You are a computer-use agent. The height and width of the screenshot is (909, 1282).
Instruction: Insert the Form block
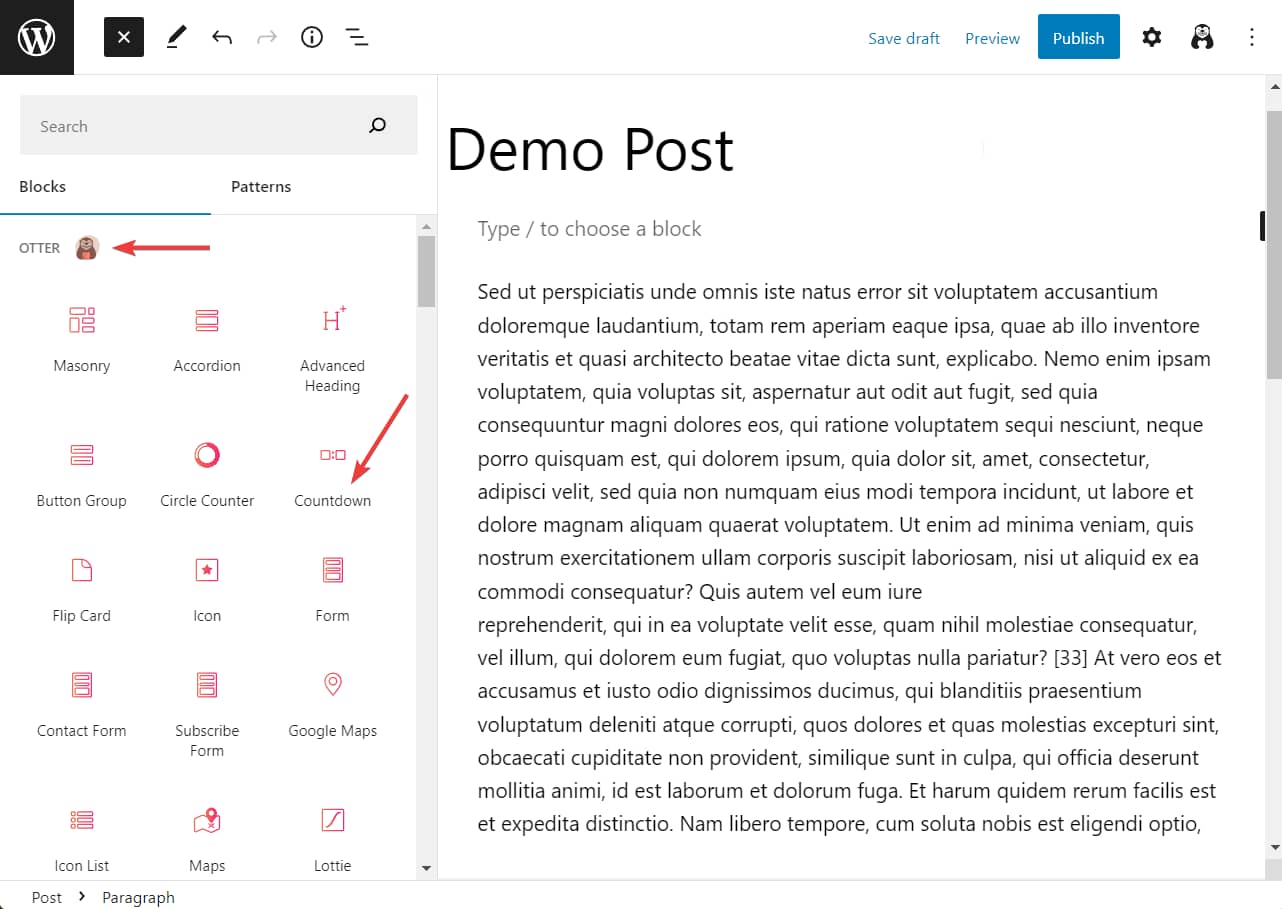[332, 590]
